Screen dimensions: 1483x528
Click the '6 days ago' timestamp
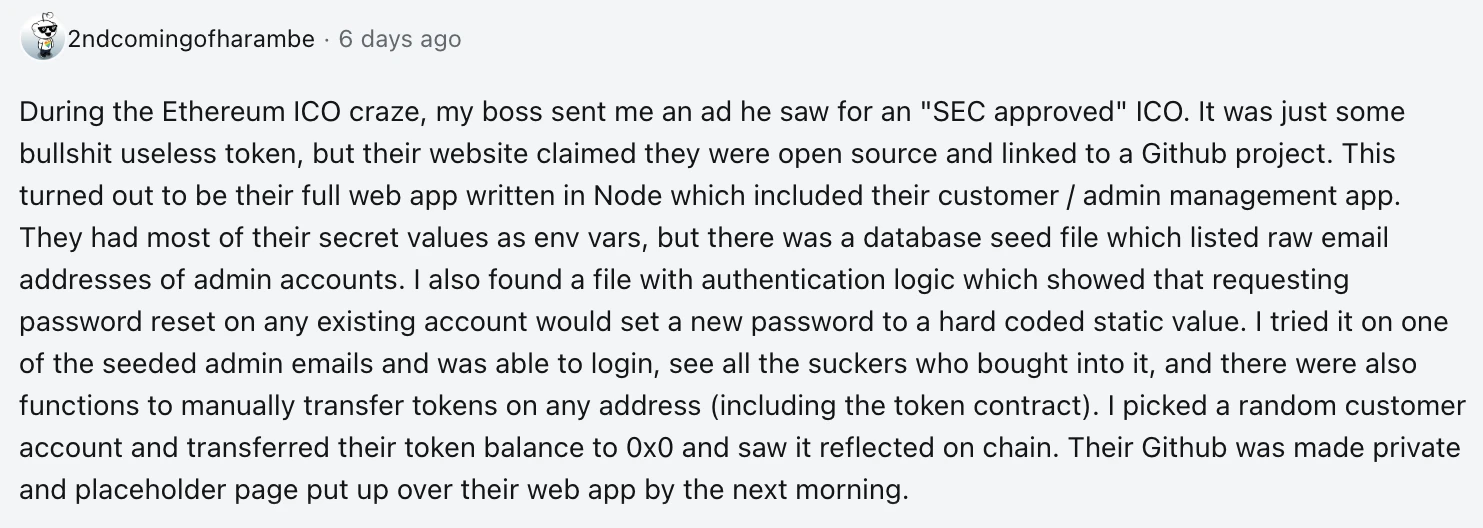[400, 39]
